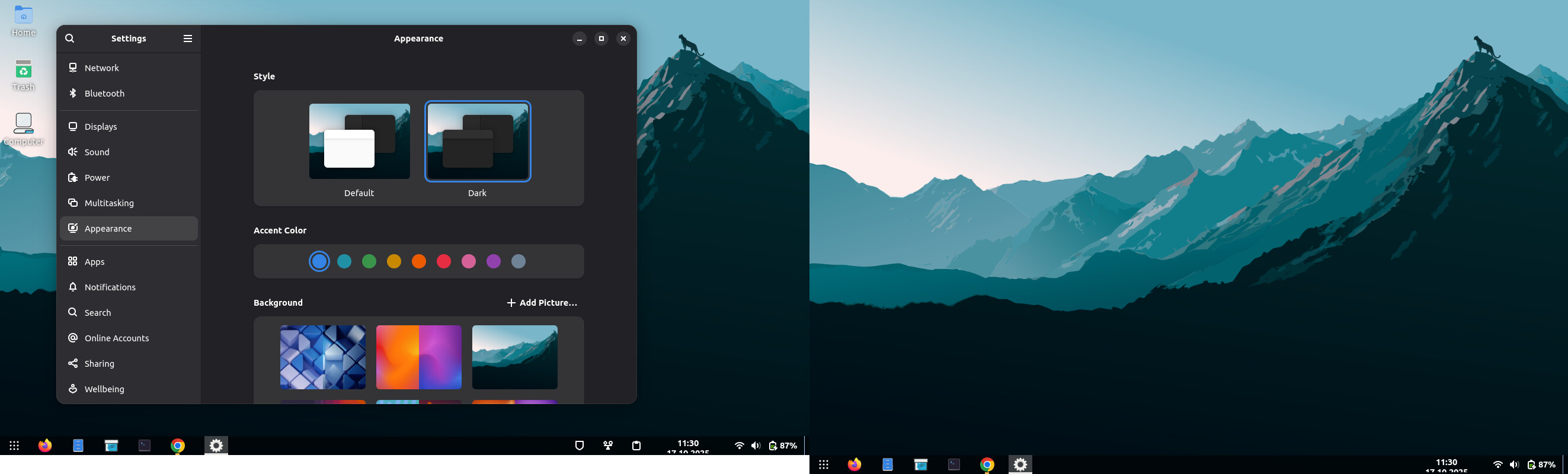Click the clipboard icon in system tray
Viewport: 1568px width, 474px height.
636,446
